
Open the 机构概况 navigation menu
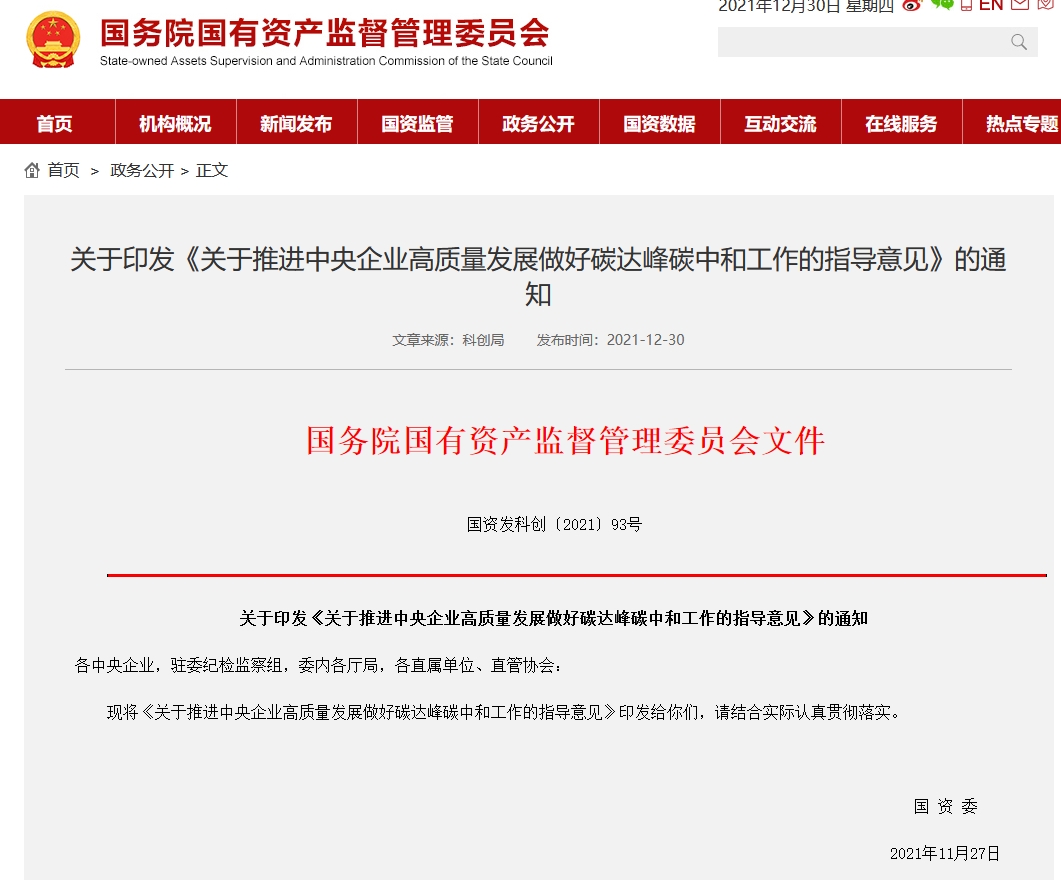click(175, 124)
